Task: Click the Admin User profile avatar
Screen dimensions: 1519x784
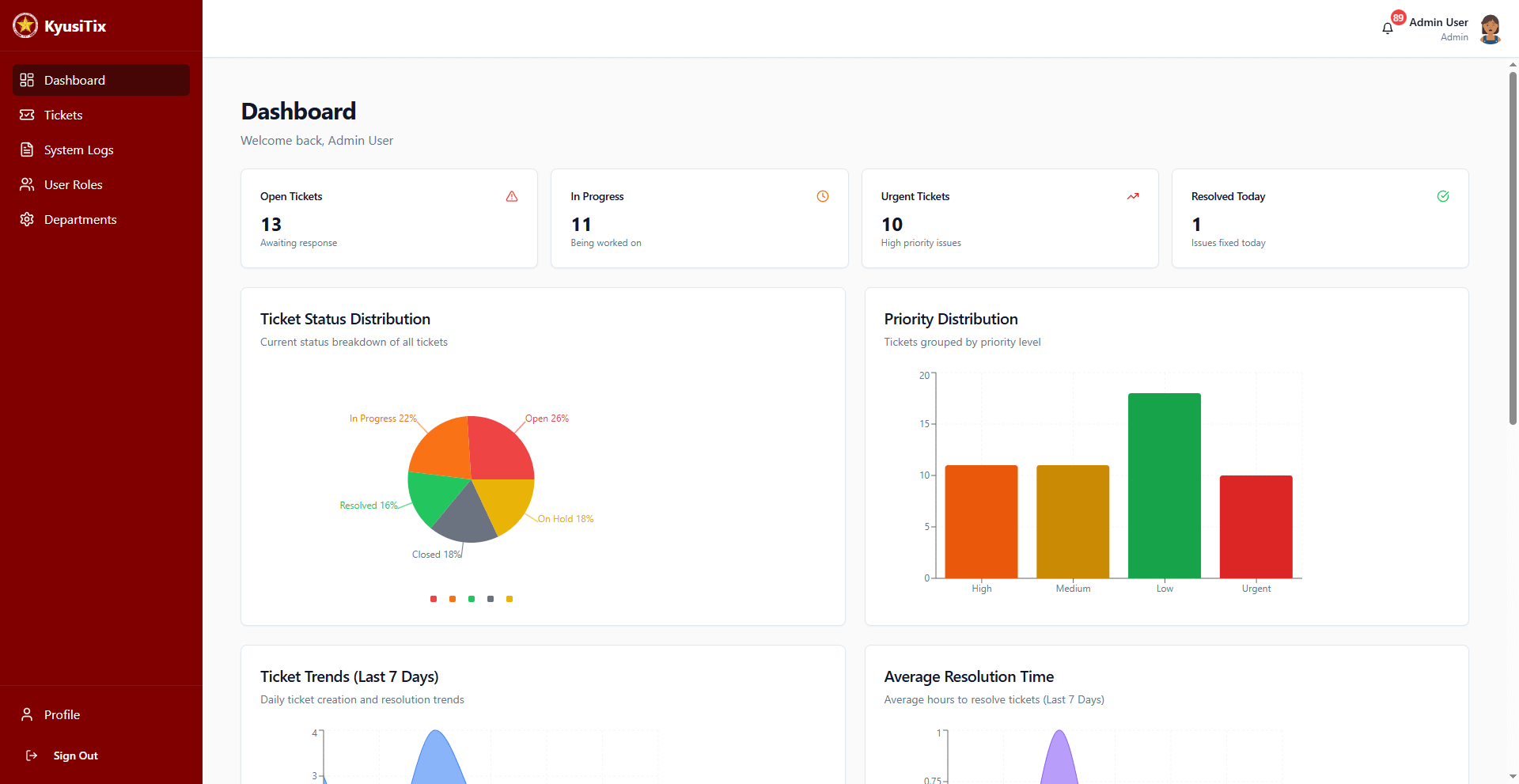Action: pos(1489,28)
